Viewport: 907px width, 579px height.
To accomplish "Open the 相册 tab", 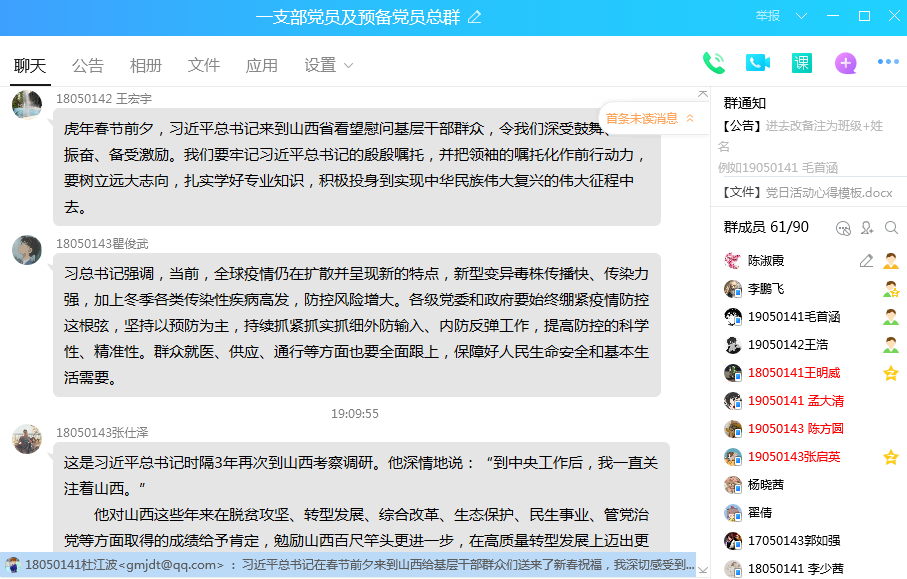I will pos(146,65).
